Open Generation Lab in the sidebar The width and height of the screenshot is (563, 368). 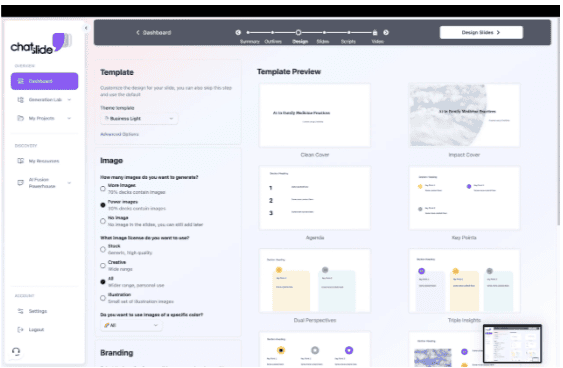pos(45,100)
